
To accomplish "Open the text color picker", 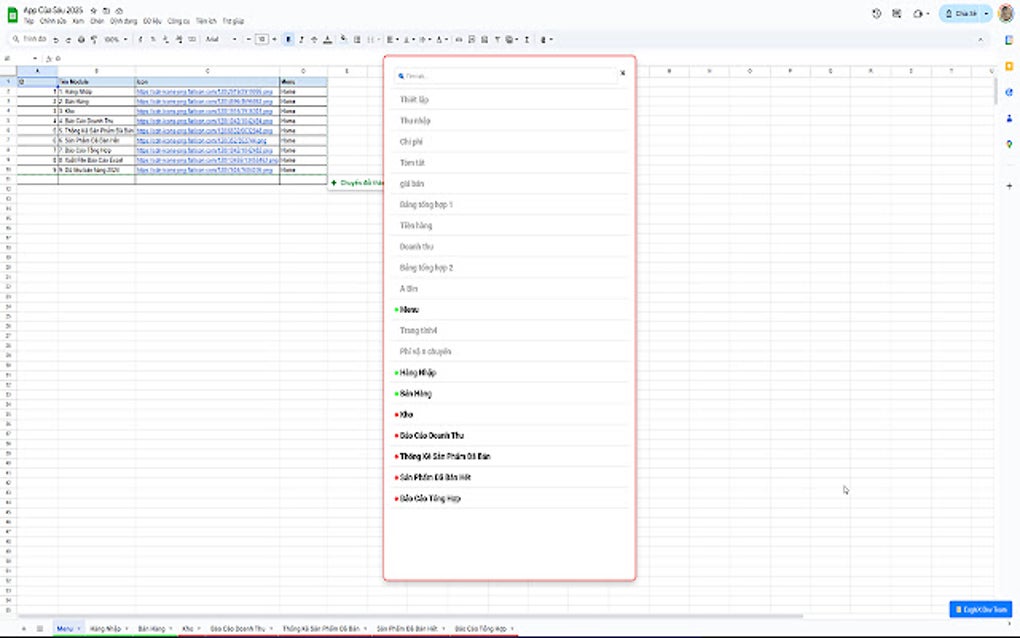I will [x=327, y=40].
